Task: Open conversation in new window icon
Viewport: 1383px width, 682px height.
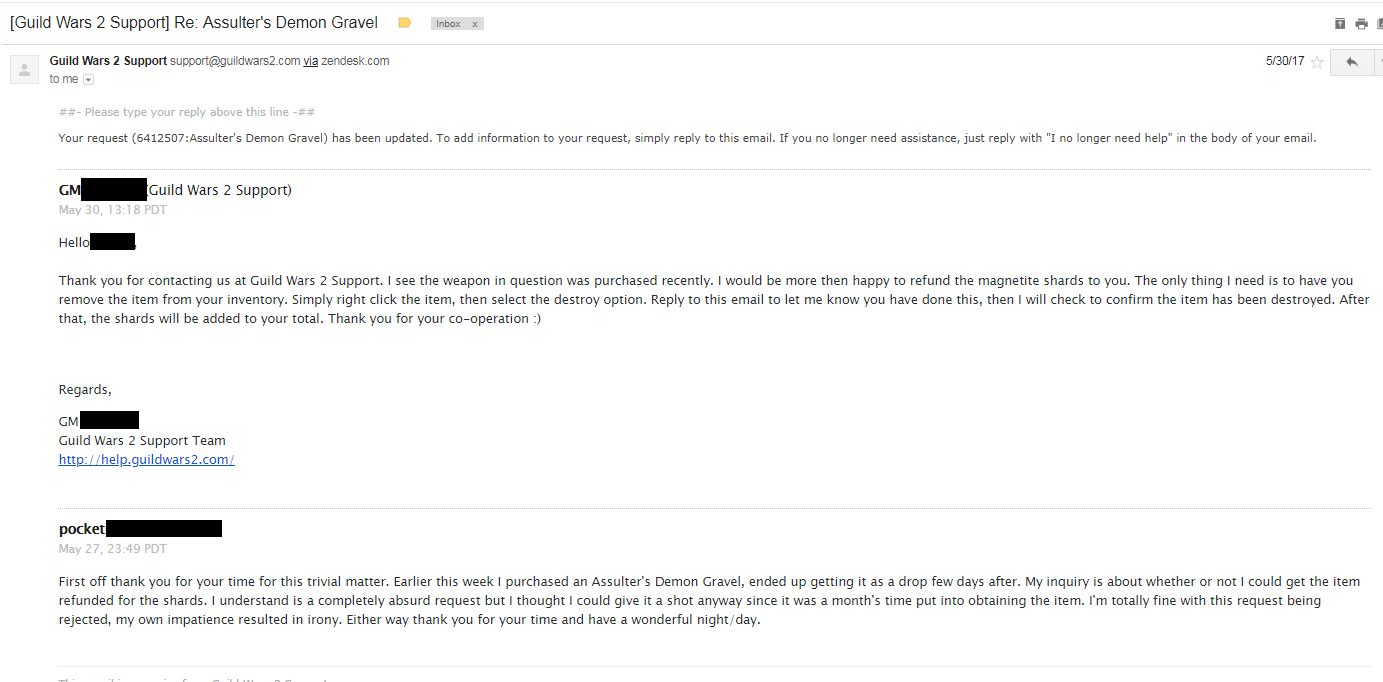Action: click(1379, 24)
